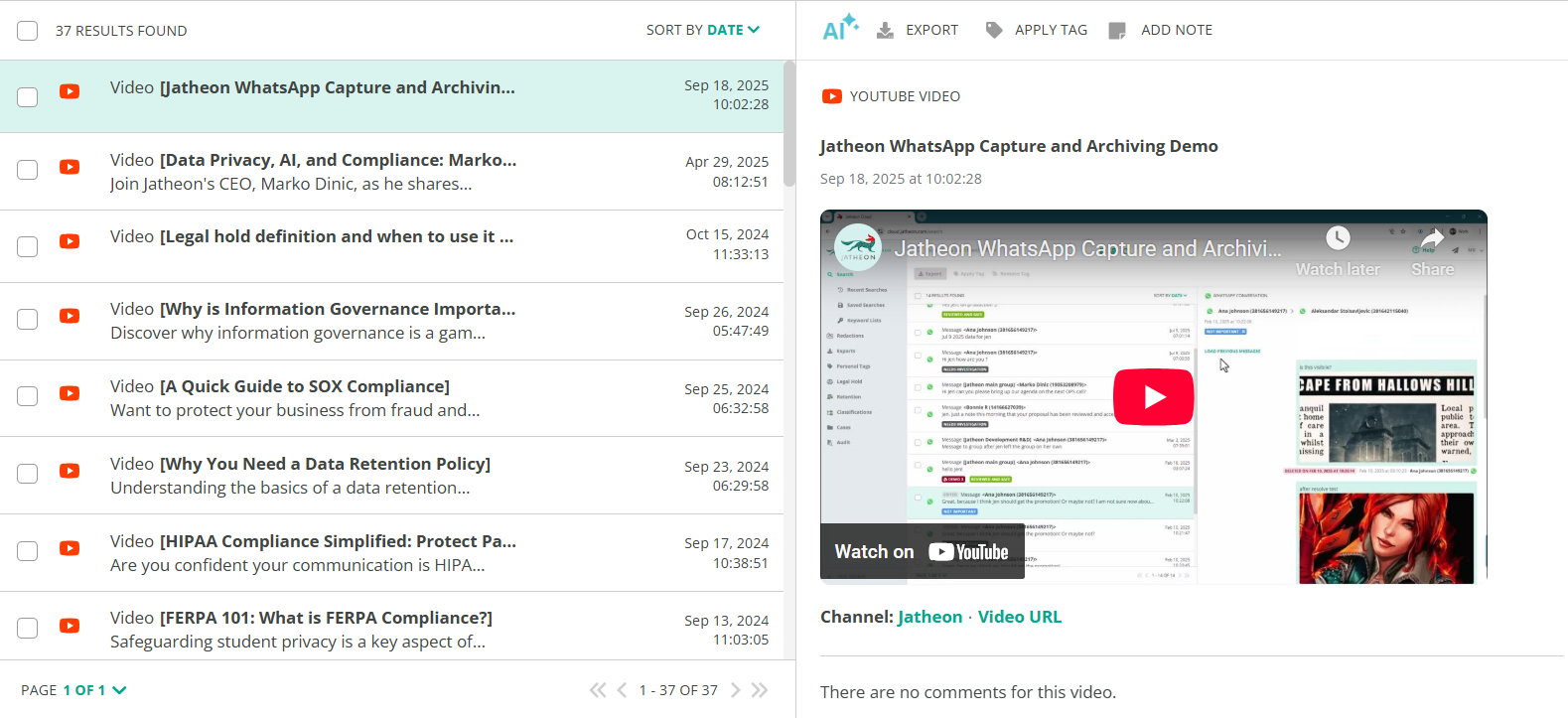Image resolution: width=1568 pixels, height=718 pixels.
Task: Click the Export download icon
Action: [885, 31]
